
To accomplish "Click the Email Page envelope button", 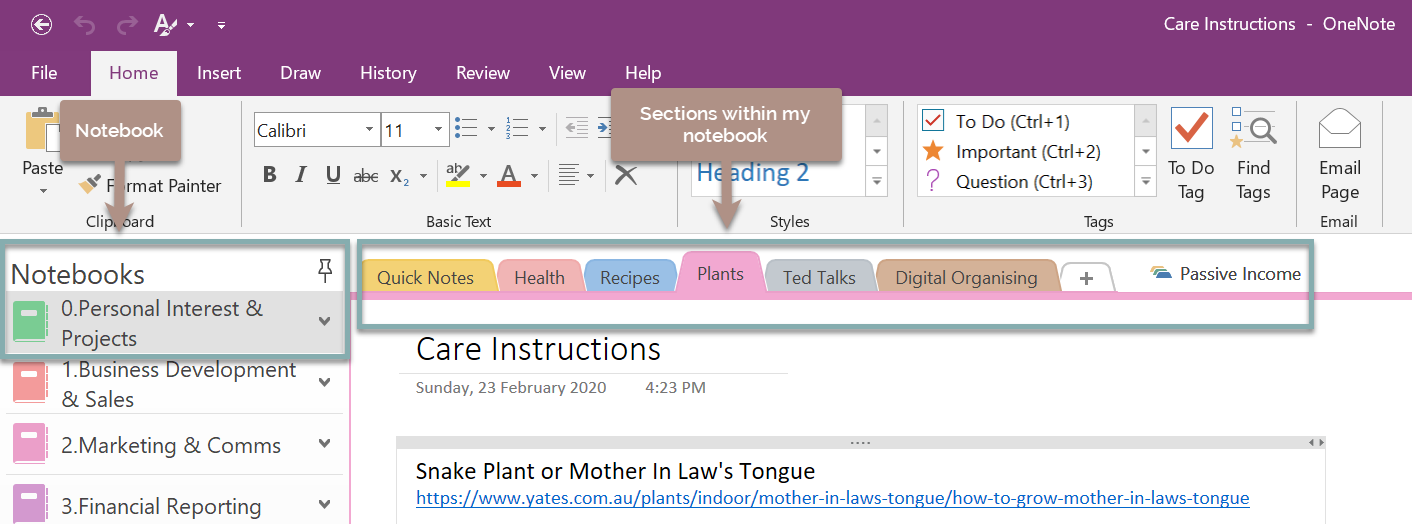I will [x=1340, y=154].
